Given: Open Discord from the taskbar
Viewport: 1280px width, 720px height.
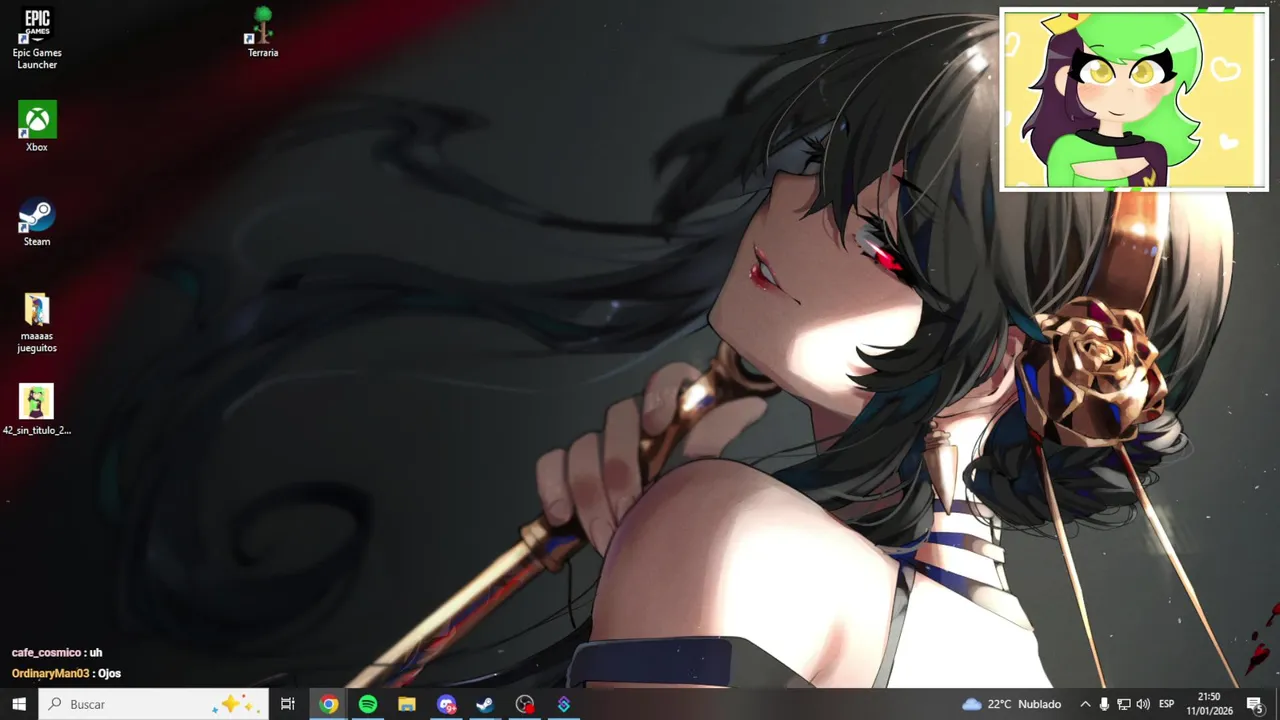Looking at the screenshot, I should (x=446, y=704).
